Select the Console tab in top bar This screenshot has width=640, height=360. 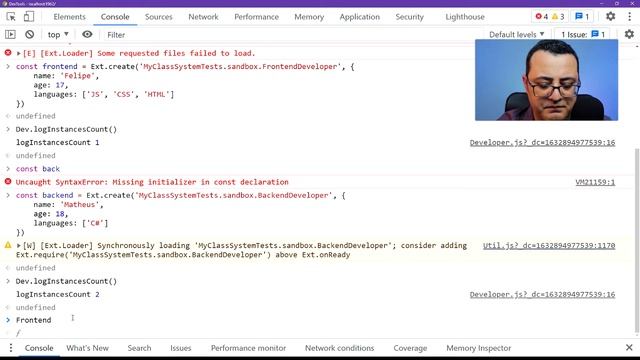pyautogui.click(x=115, y=17)
